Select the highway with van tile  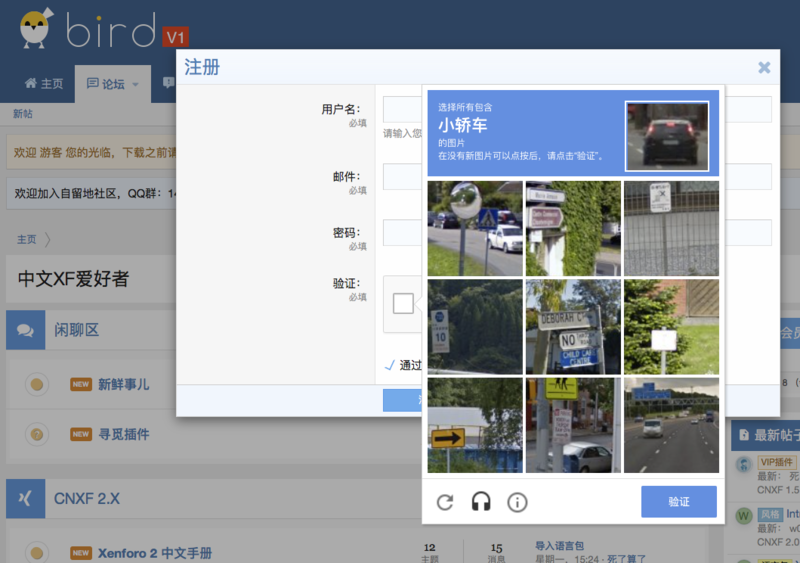click(671, 425)
